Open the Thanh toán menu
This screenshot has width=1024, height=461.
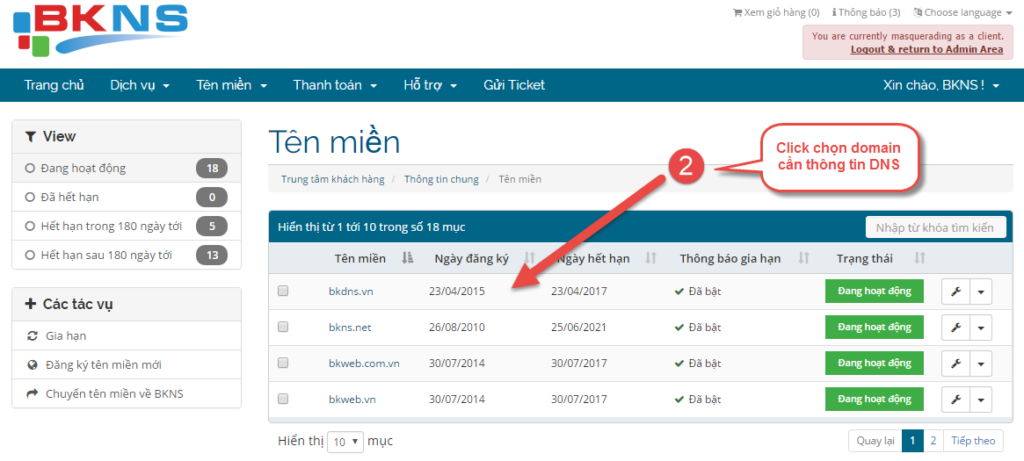(x=334, y=85)
